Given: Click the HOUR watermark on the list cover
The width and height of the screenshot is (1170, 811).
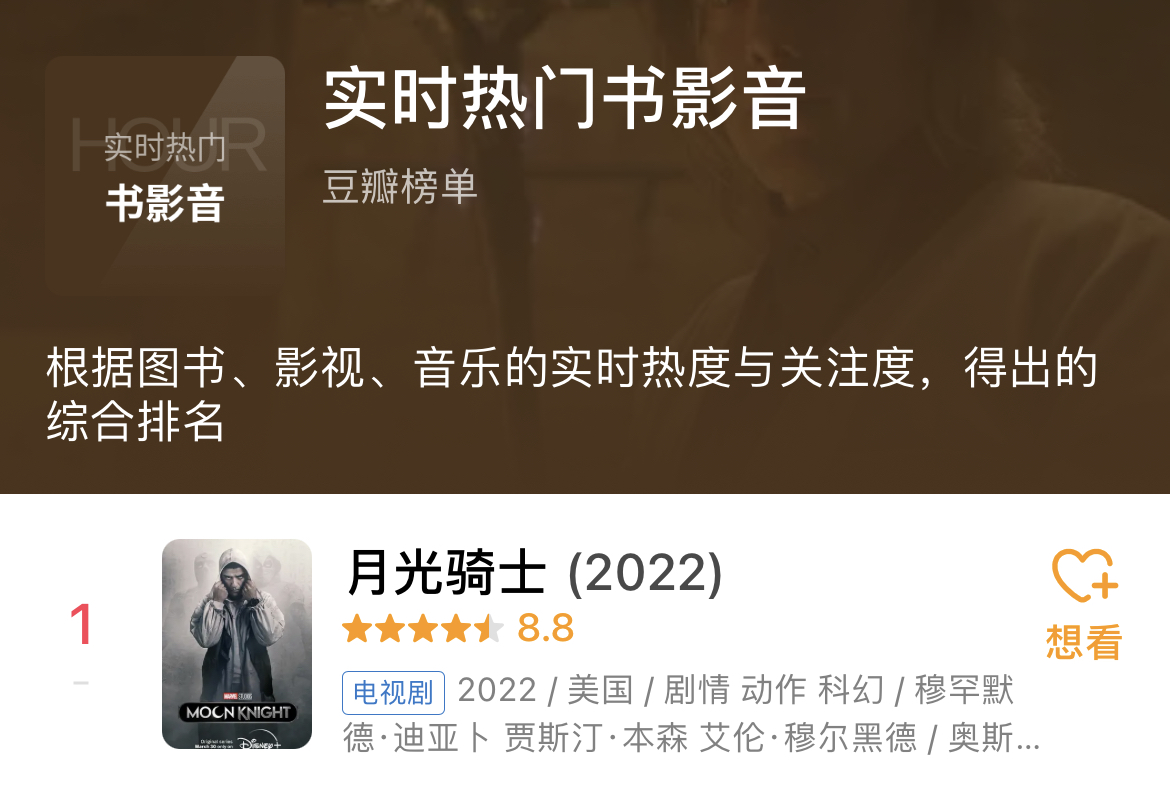Looking at the screenshot, I should 169,145.
